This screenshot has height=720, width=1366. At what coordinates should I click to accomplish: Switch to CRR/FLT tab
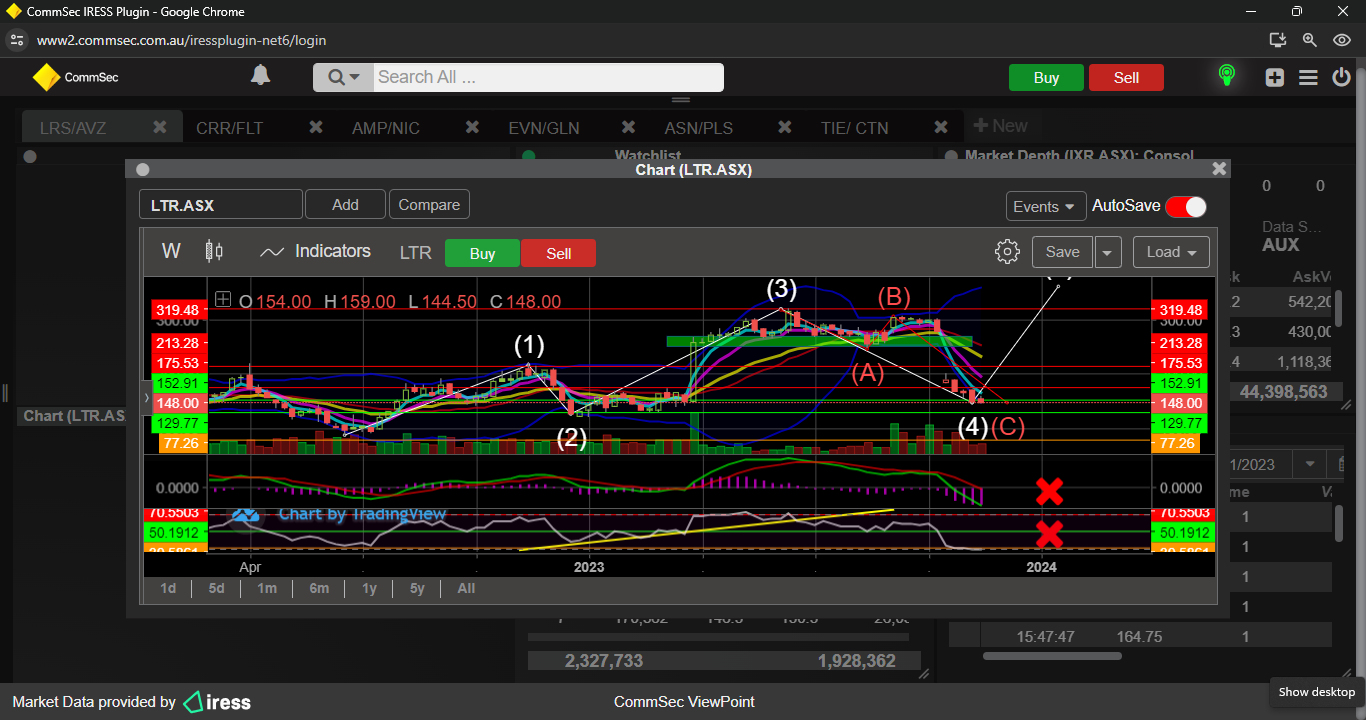point(229,128)
